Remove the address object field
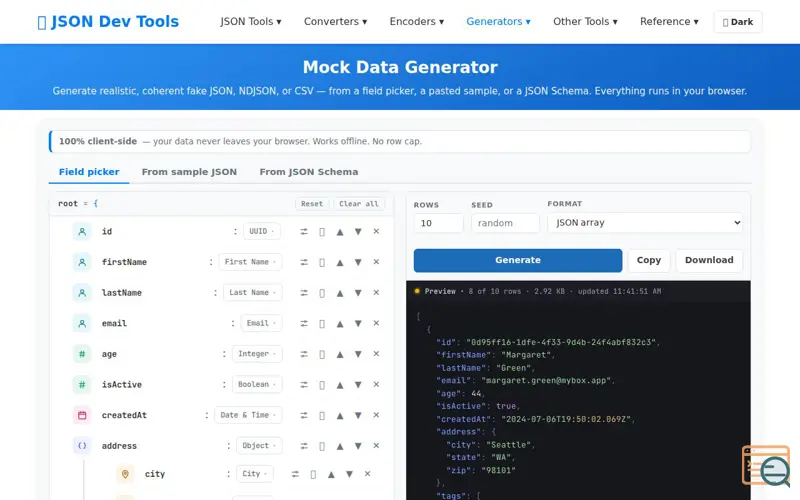Screen dimensions: 800x500 (376, 446)
